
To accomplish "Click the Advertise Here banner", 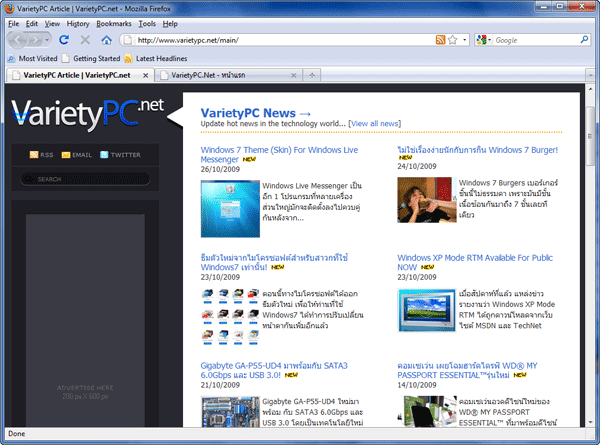I will [x=85, y=320].
